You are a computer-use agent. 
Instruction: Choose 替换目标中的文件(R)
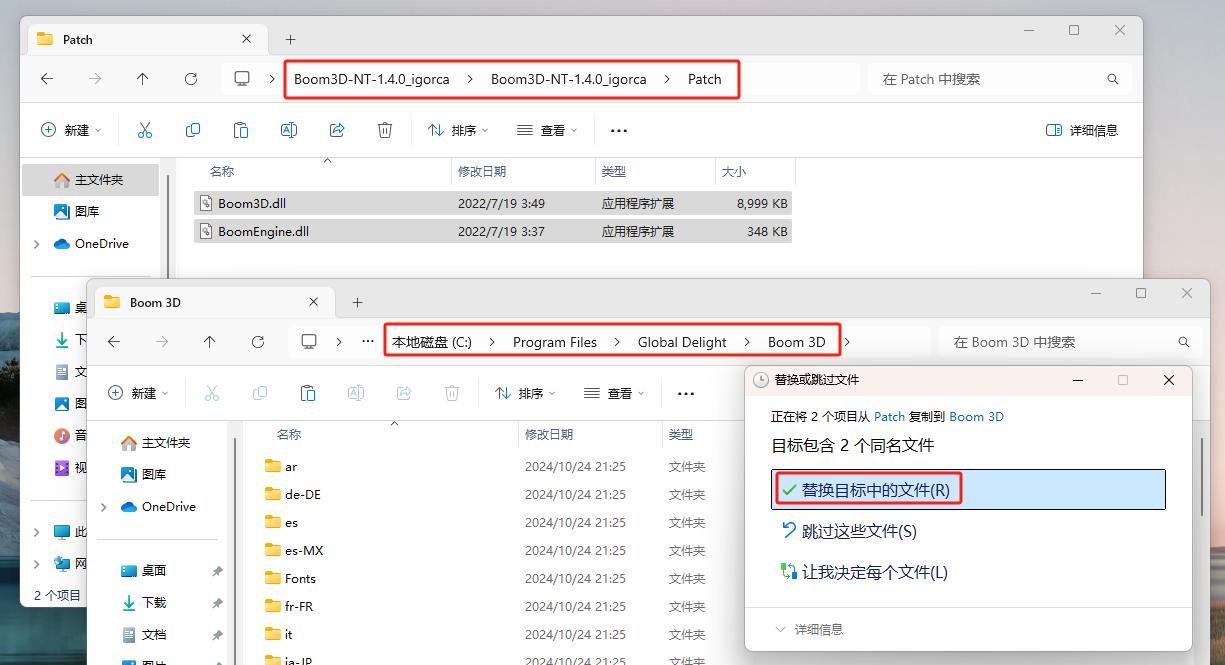[968, 490]
